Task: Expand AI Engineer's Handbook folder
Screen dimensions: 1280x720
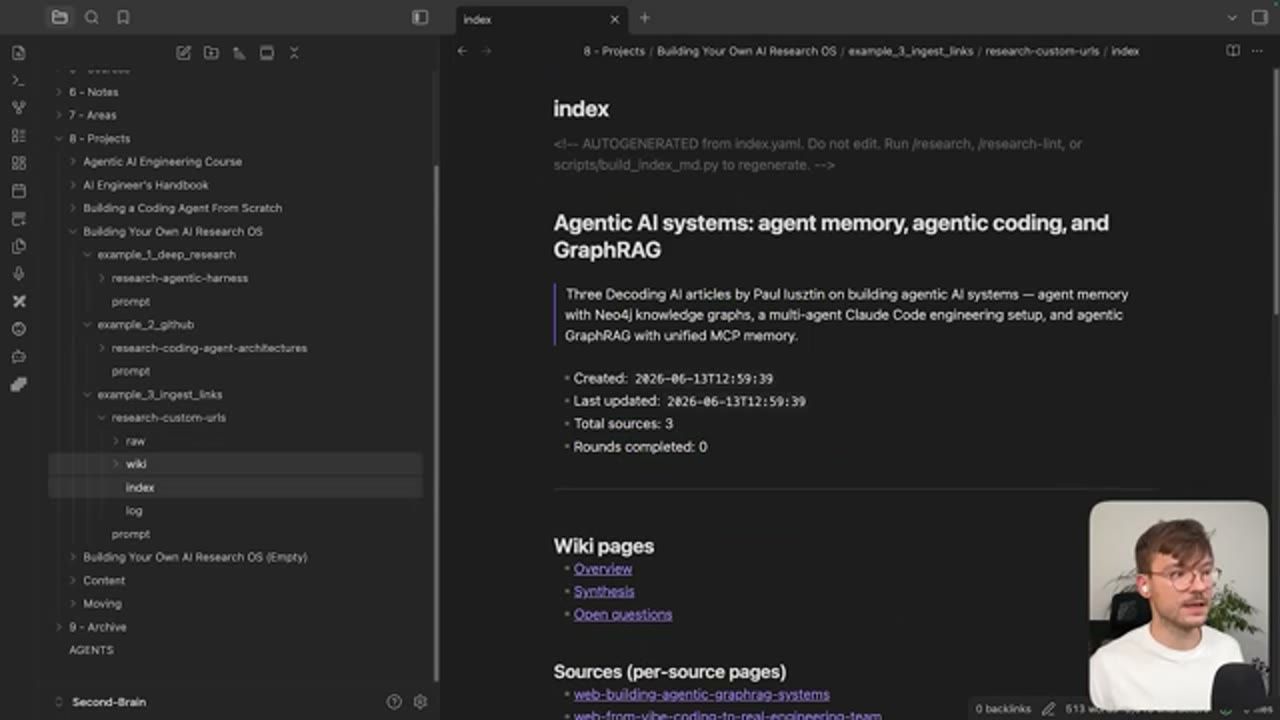Action: 146,185
